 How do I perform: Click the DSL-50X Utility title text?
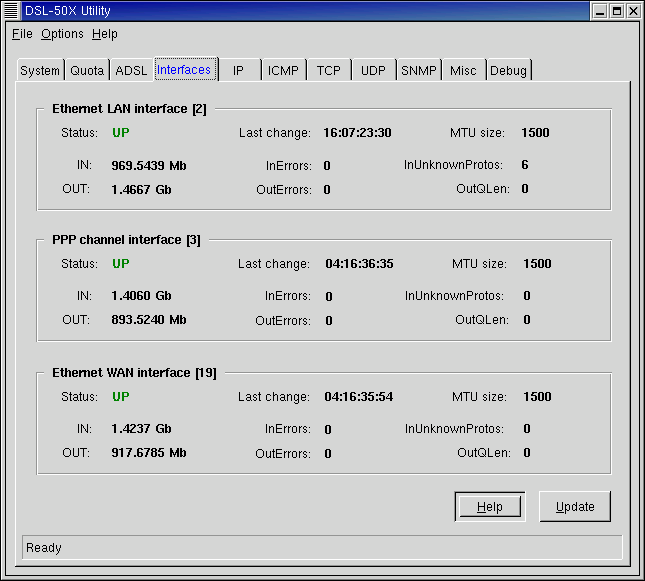[68, 11]
